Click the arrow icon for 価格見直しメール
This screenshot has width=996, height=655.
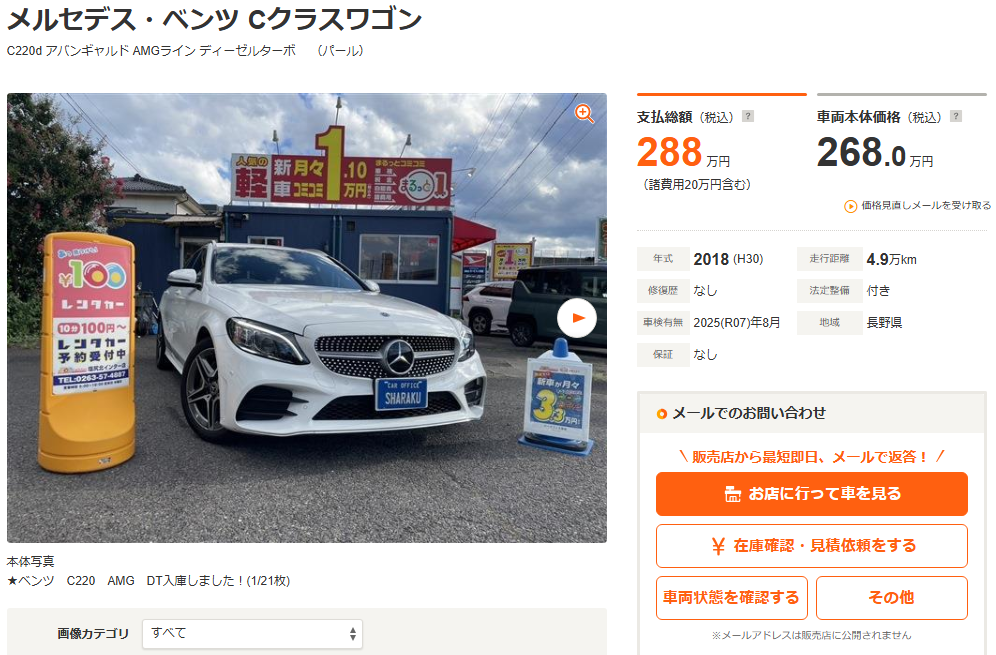[850, 206]
